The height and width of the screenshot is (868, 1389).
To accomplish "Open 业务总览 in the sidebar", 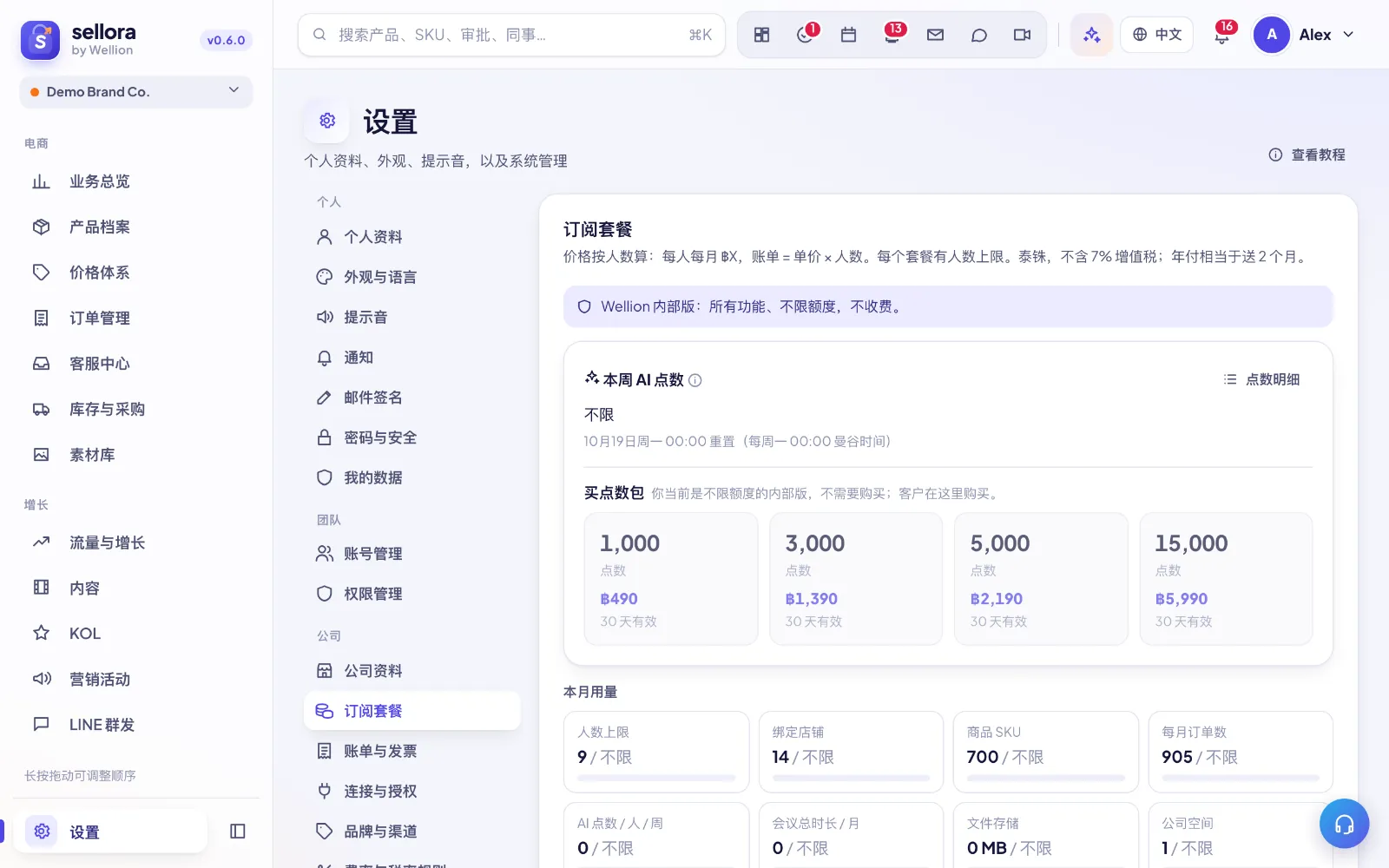I will tap(136, 181).
